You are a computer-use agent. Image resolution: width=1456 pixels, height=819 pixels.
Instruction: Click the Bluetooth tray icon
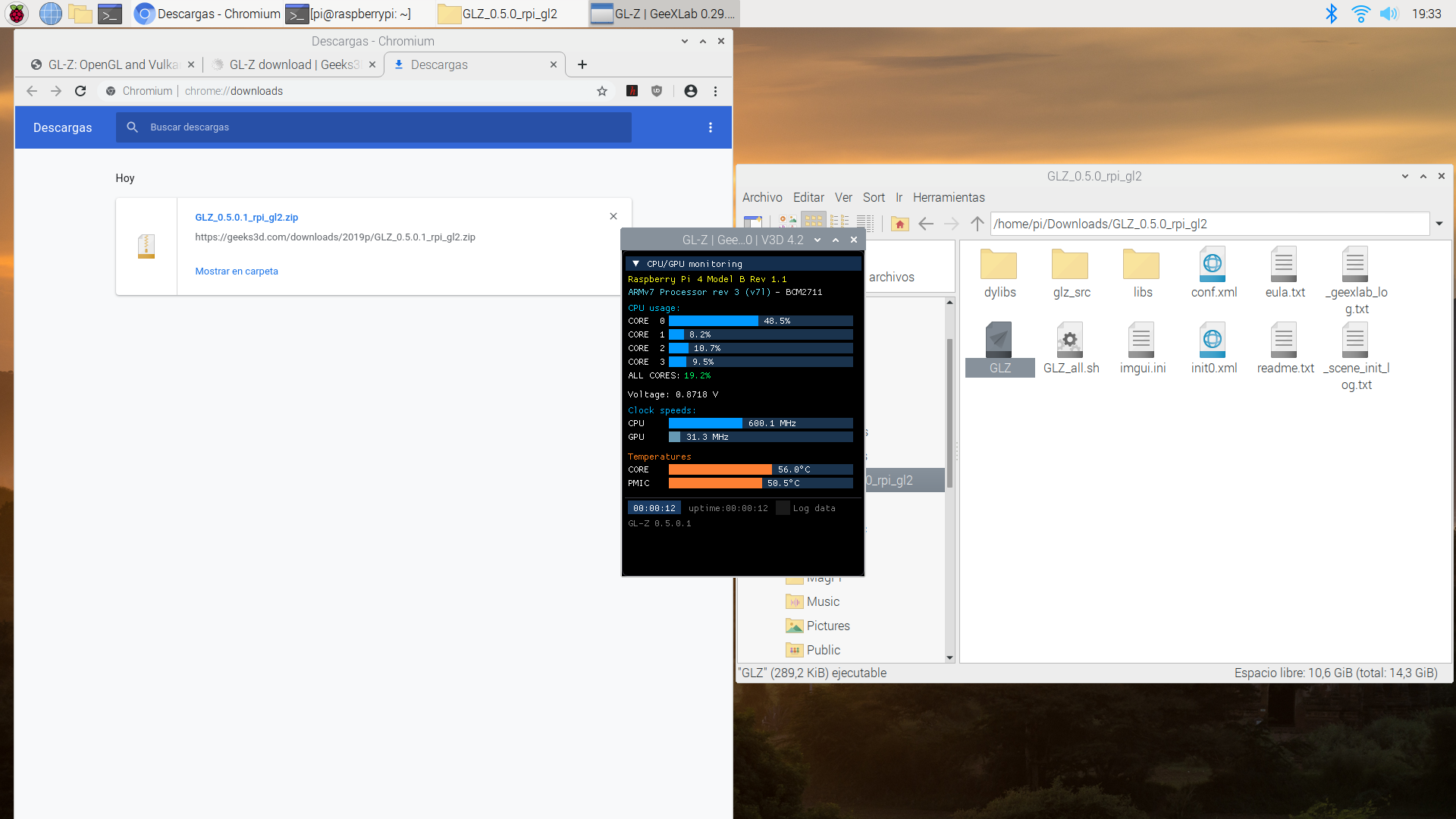tap(1331, 14)
